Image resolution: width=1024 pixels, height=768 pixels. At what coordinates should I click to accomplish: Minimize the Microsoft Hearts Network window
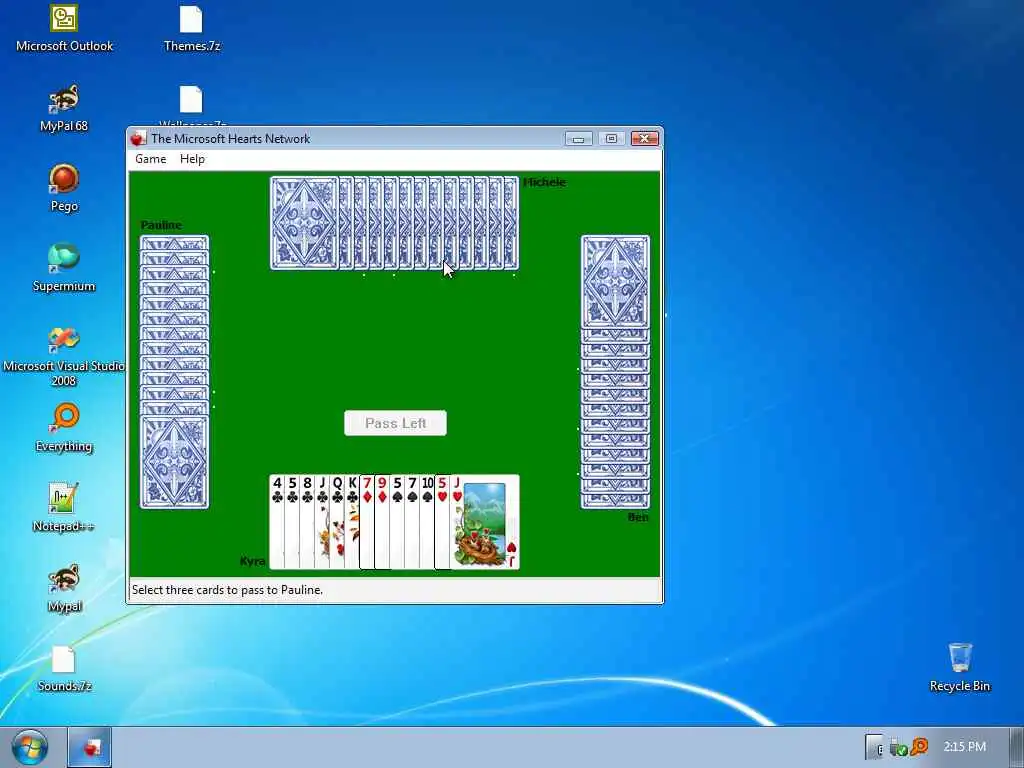[x=578, y=138]
